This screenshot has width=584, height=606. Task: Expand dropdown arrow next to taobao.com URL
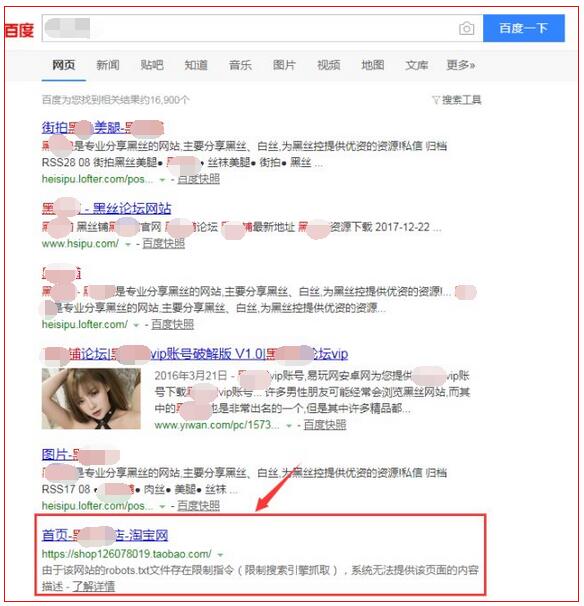220,555
